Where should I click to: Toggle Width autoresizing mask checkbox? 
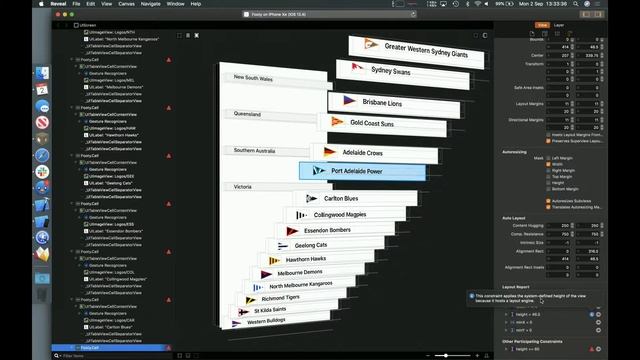click(548, 164)
